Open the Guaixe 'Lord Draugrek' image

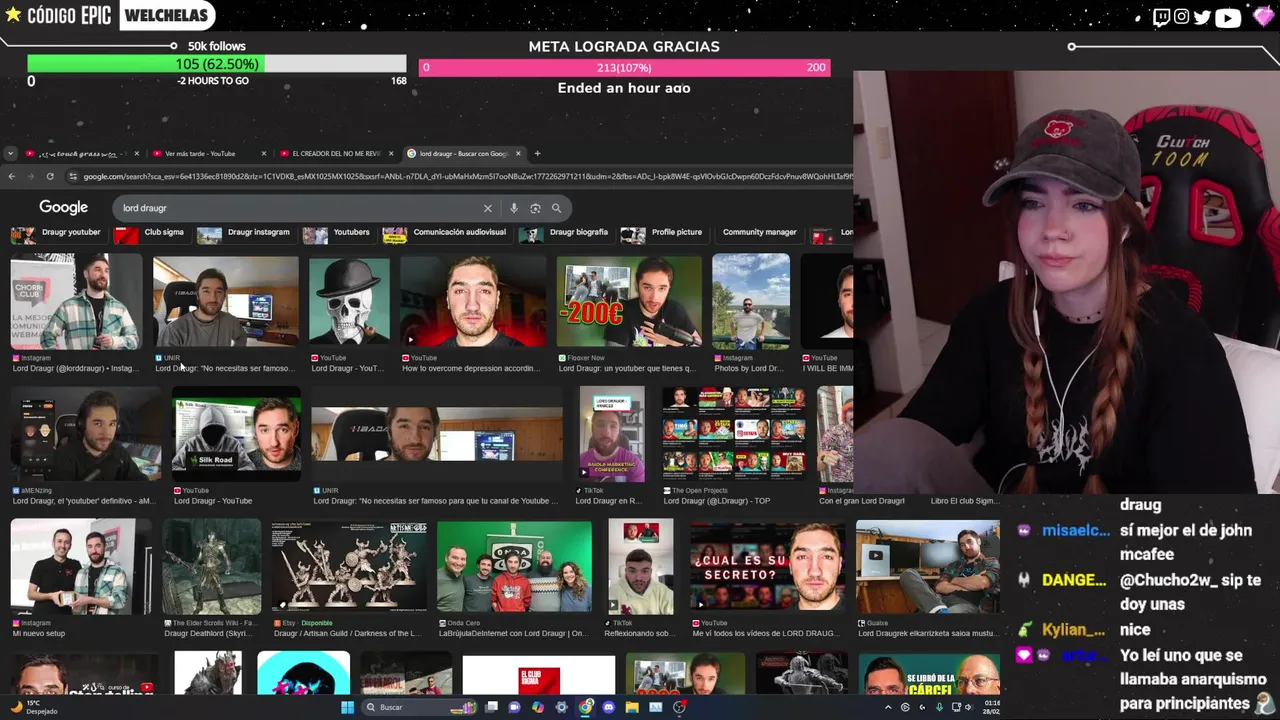(x=927, y=566)
